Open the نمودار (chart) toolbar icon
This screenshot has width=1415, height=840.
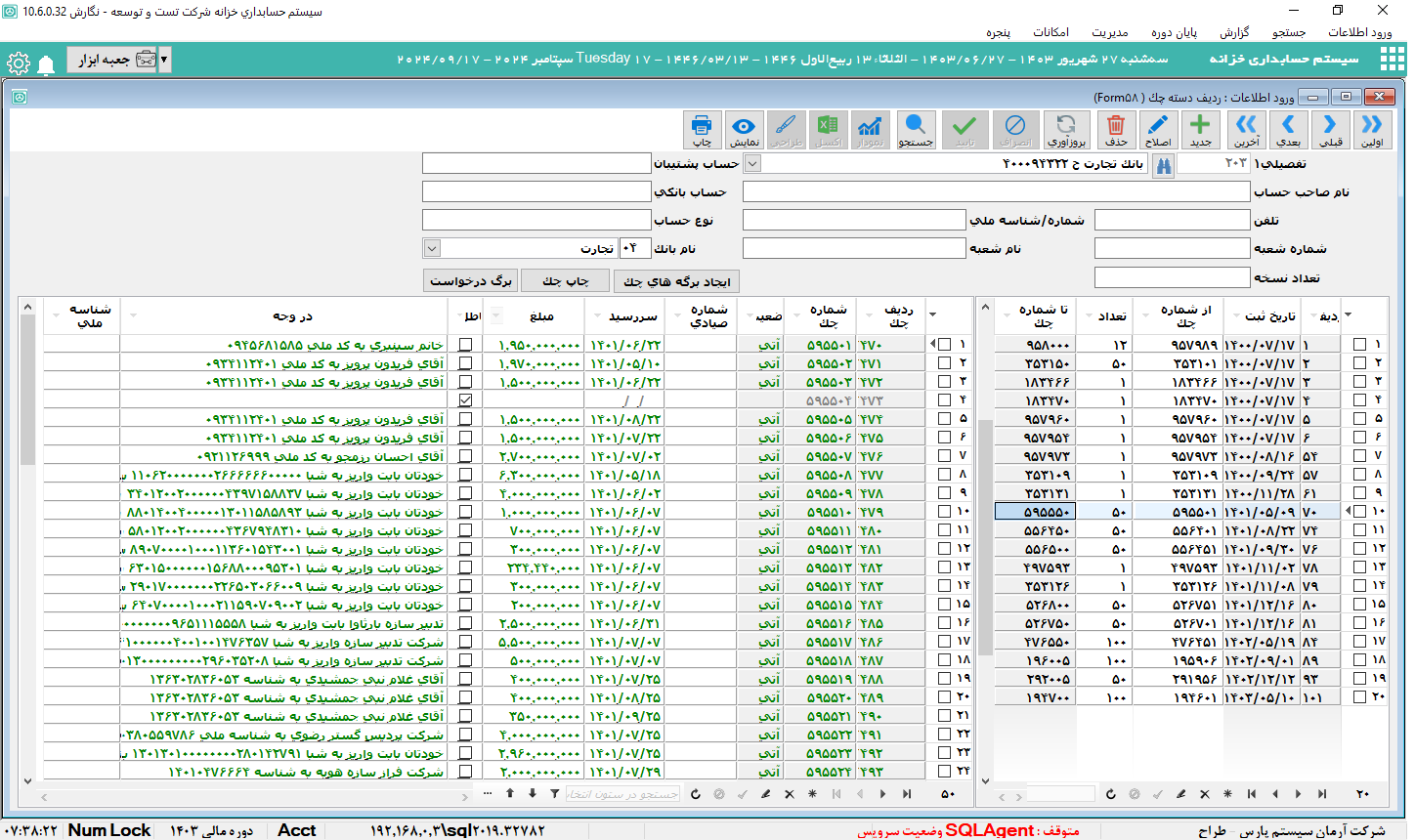[x=870, y=130]
